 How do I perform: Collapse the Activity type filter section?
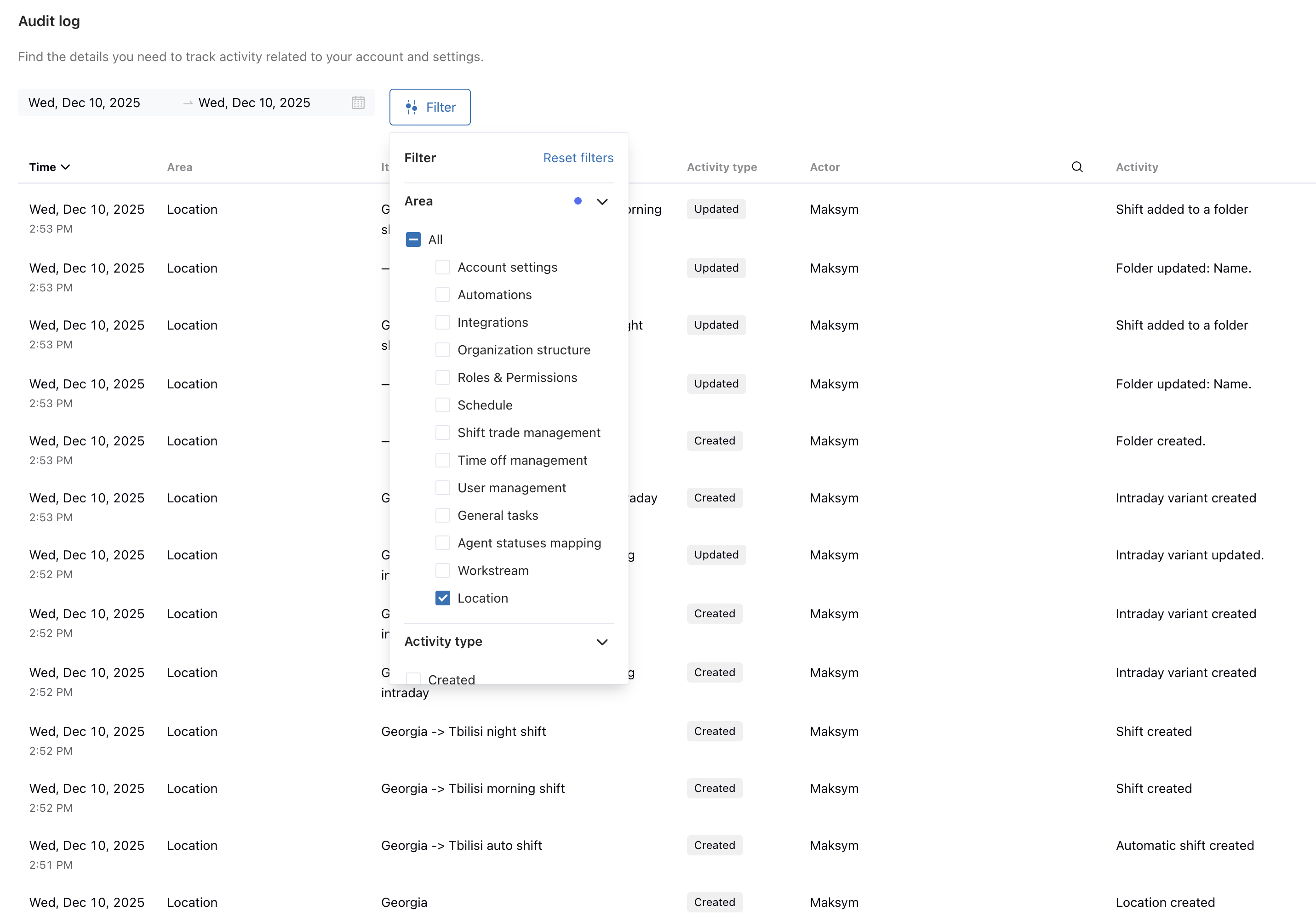tap(602, 642)
